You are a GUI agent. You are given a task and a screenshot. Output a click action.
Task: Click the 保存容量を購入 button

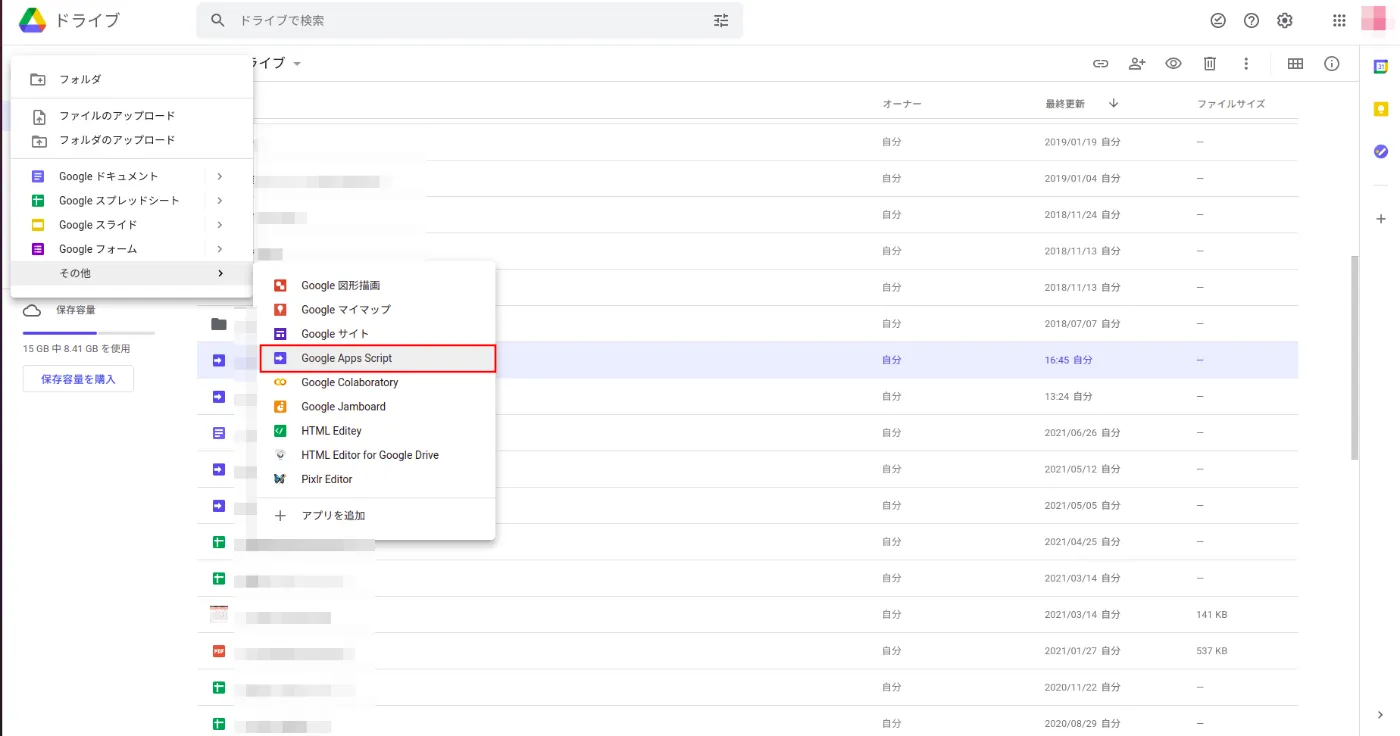pyautogui.click(x=78, y=379)
